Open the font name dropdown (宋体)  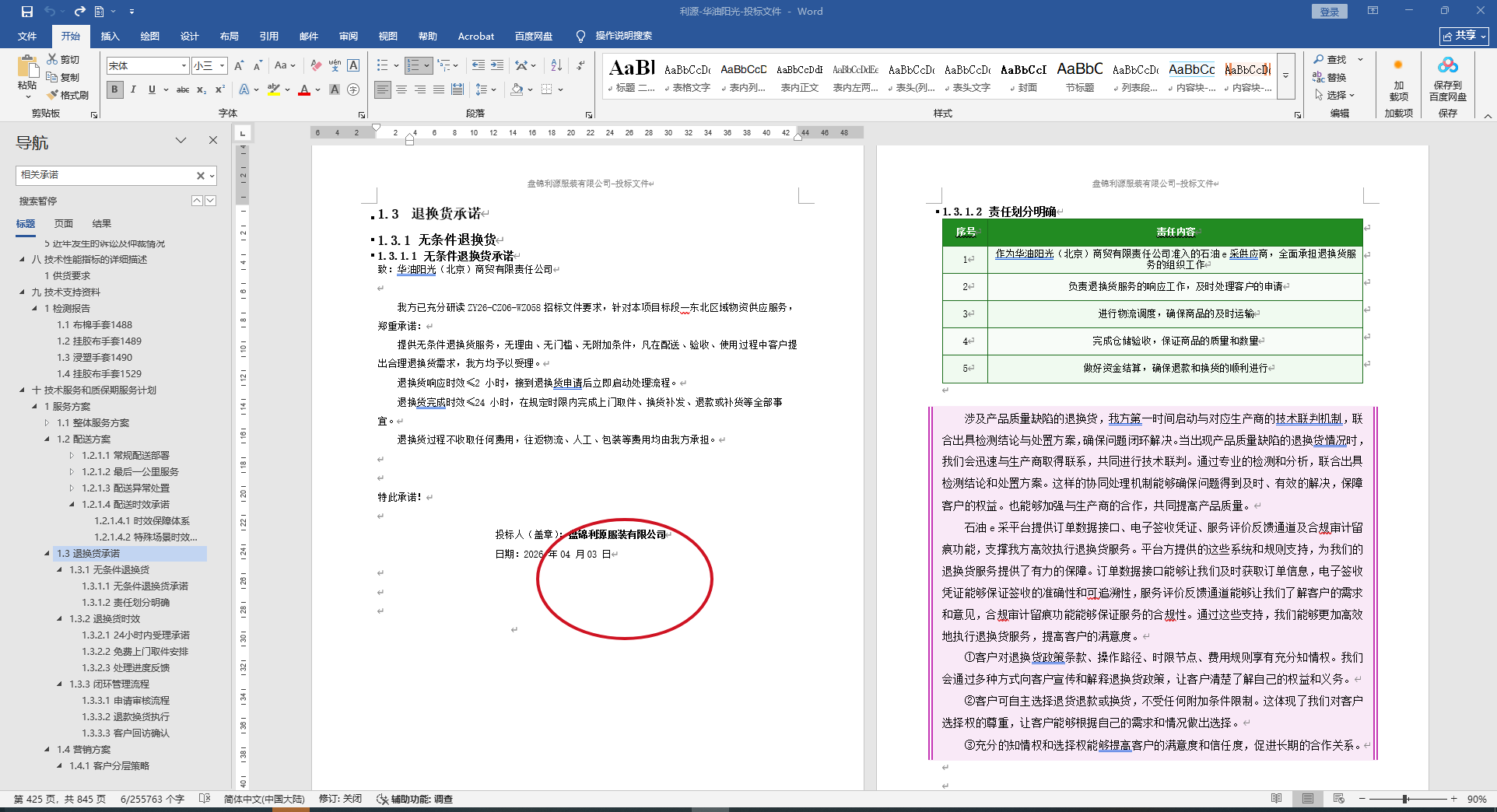click(x=184, y=66)
